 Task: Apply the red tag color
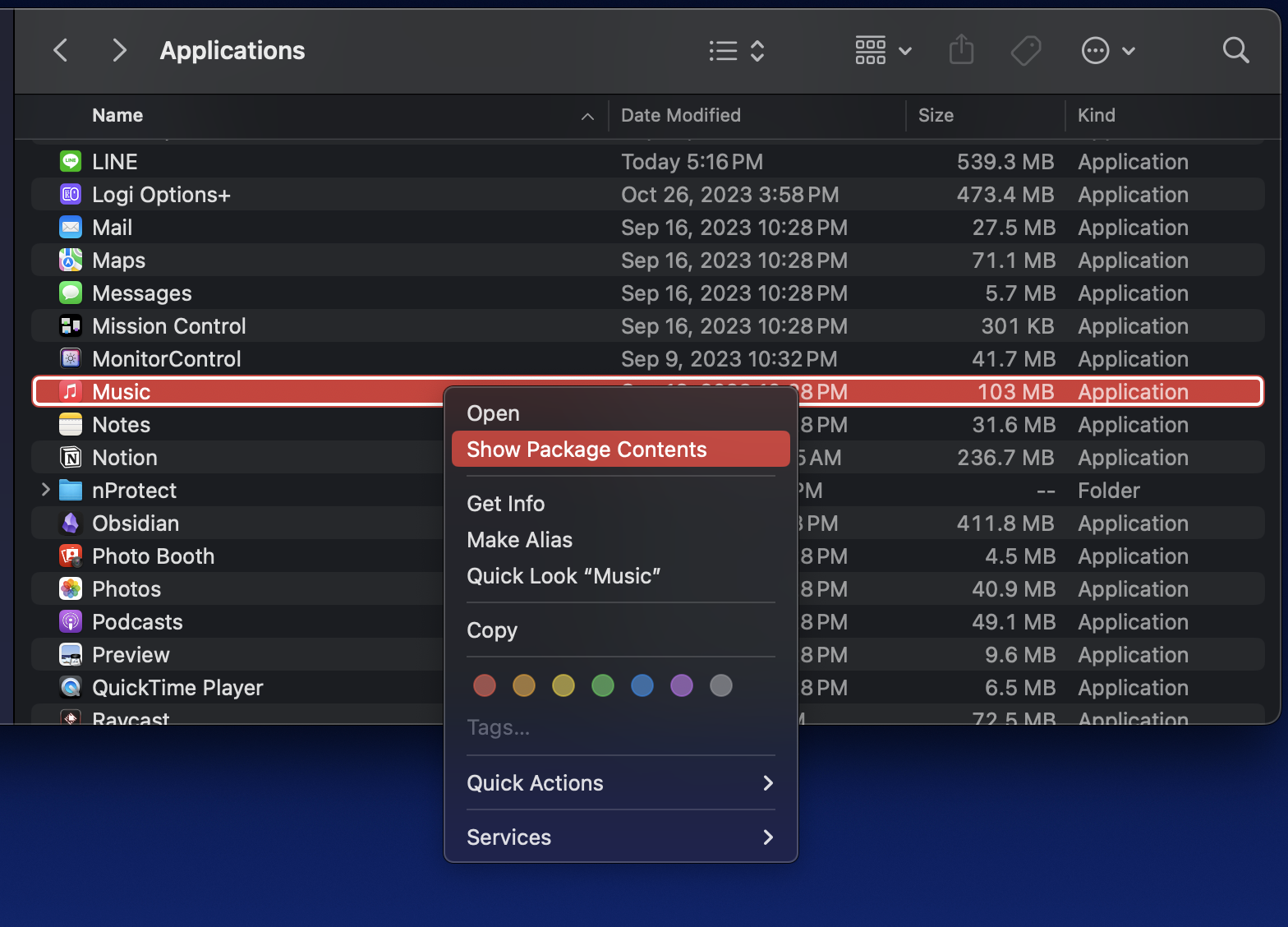(485, 685)
